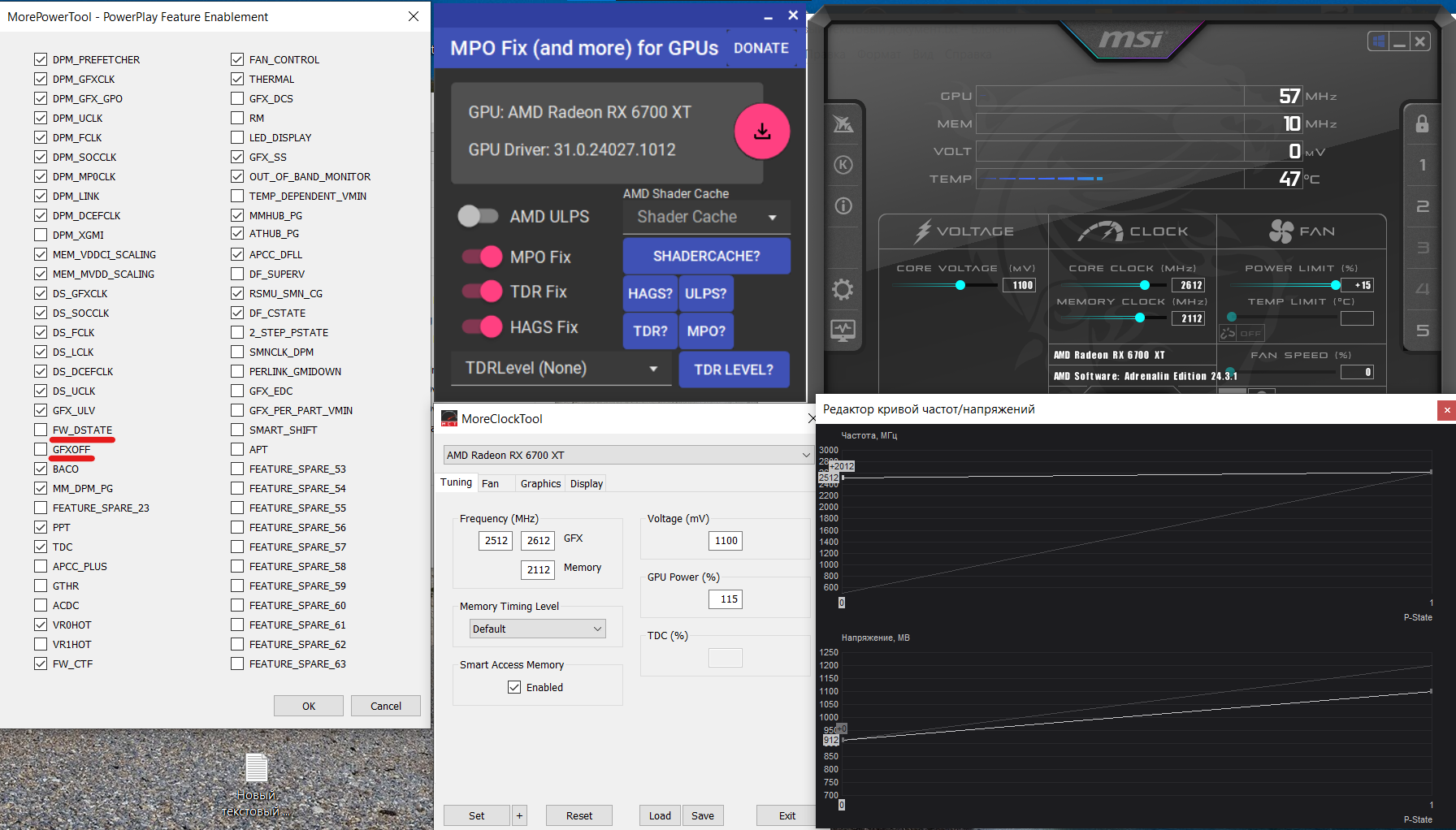1456x830 pixels.
Task: Uncheck the DPM_PREFETCHER checkbox
Action: pyautogui.click(x=41, y=59)
